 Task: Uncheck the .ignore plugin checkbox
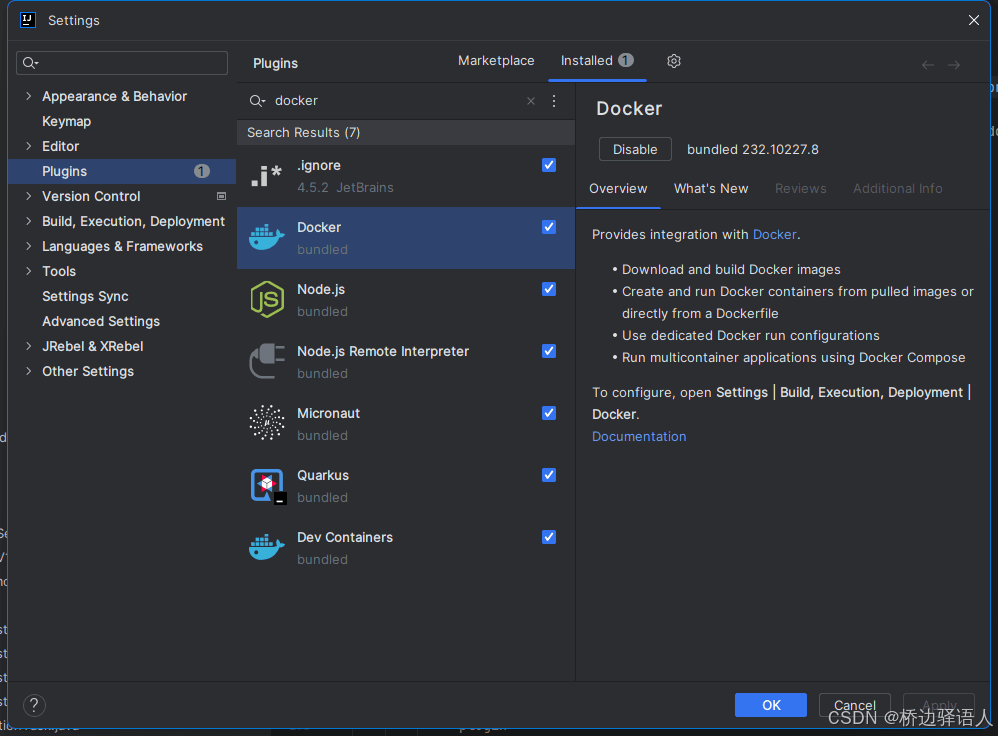(549, 165)
